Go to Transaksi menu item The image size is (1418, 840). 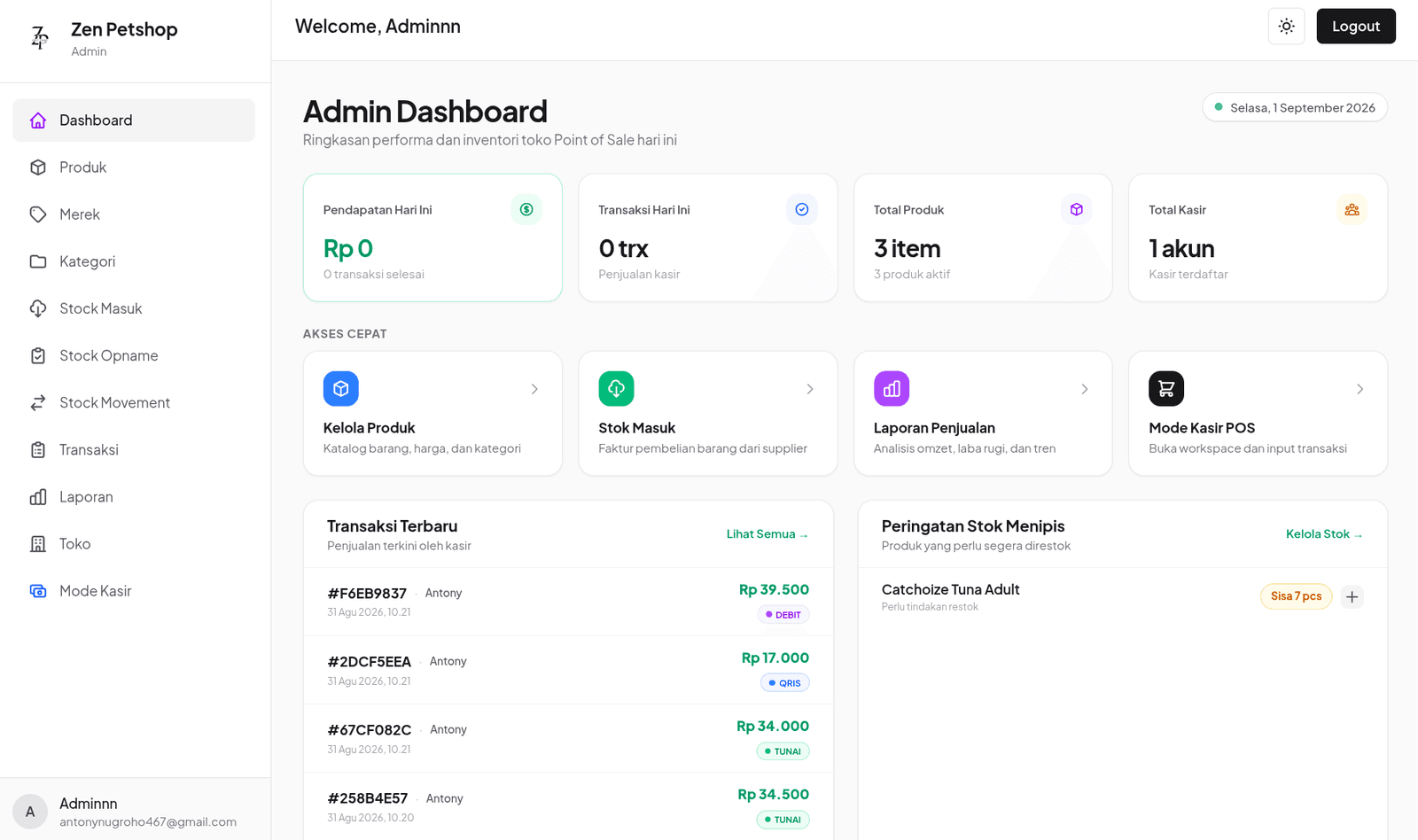(134, 449)
